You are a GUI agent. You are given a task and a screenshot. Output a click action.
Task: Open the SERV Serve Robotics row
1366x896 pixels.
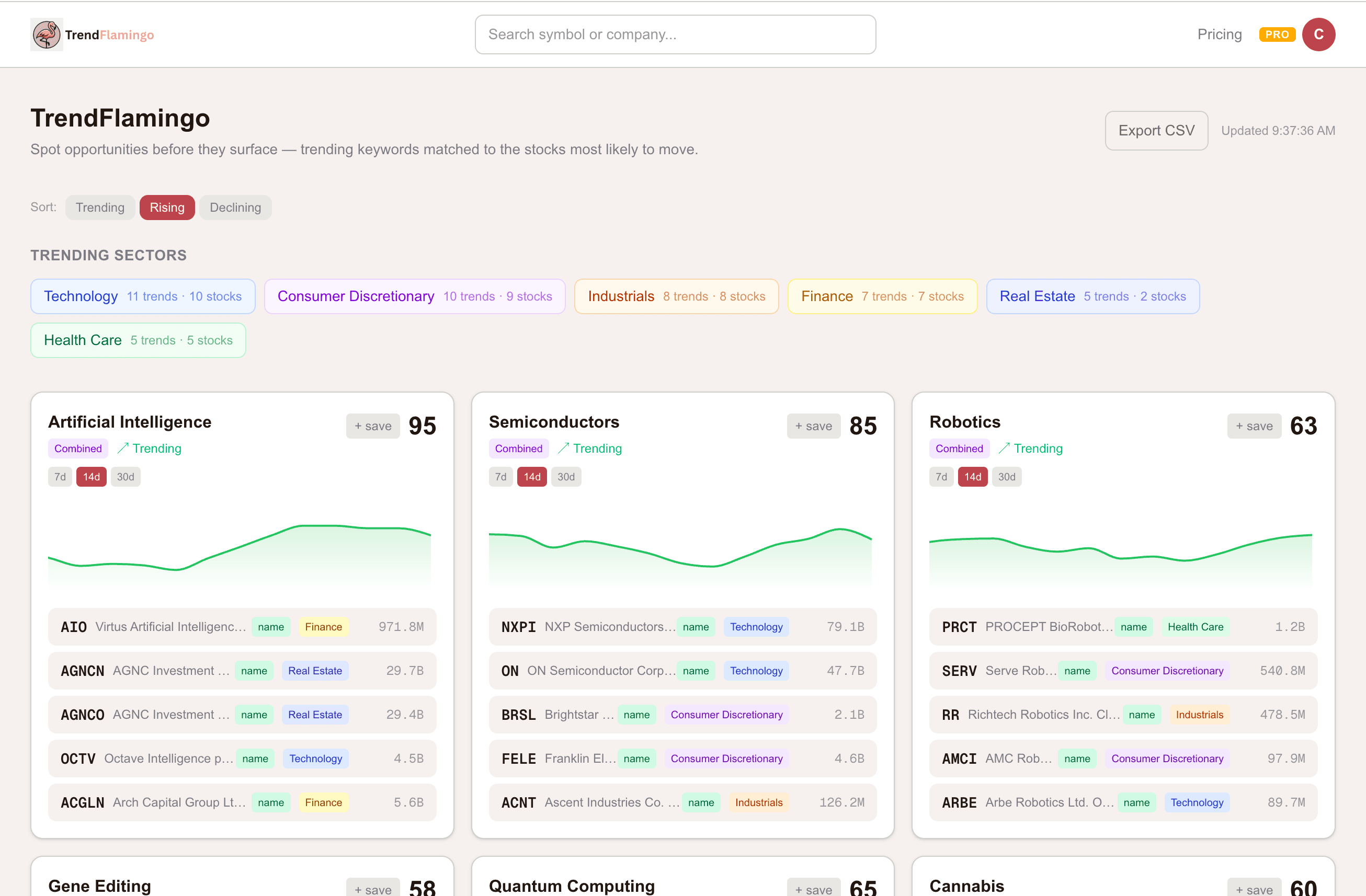(x=1123, y=671)
